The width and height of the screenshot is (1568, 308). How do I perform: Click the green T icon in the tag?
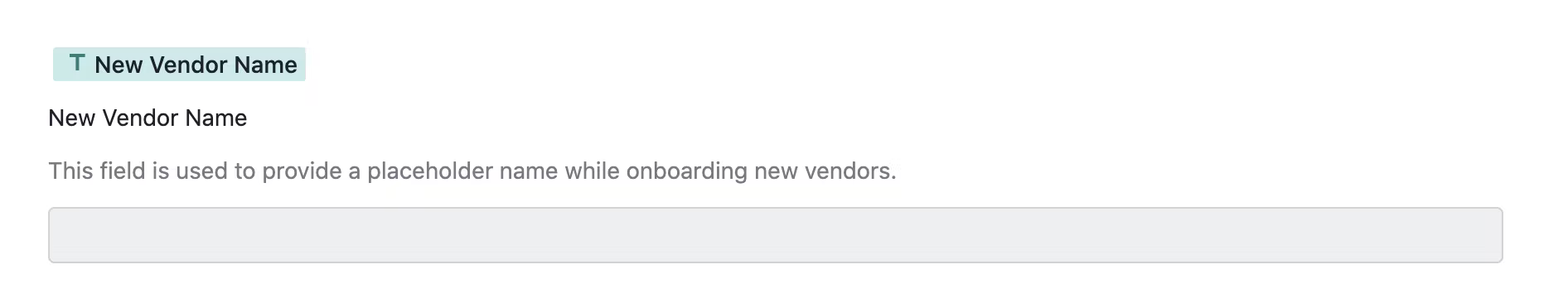[x=77, y=64]
